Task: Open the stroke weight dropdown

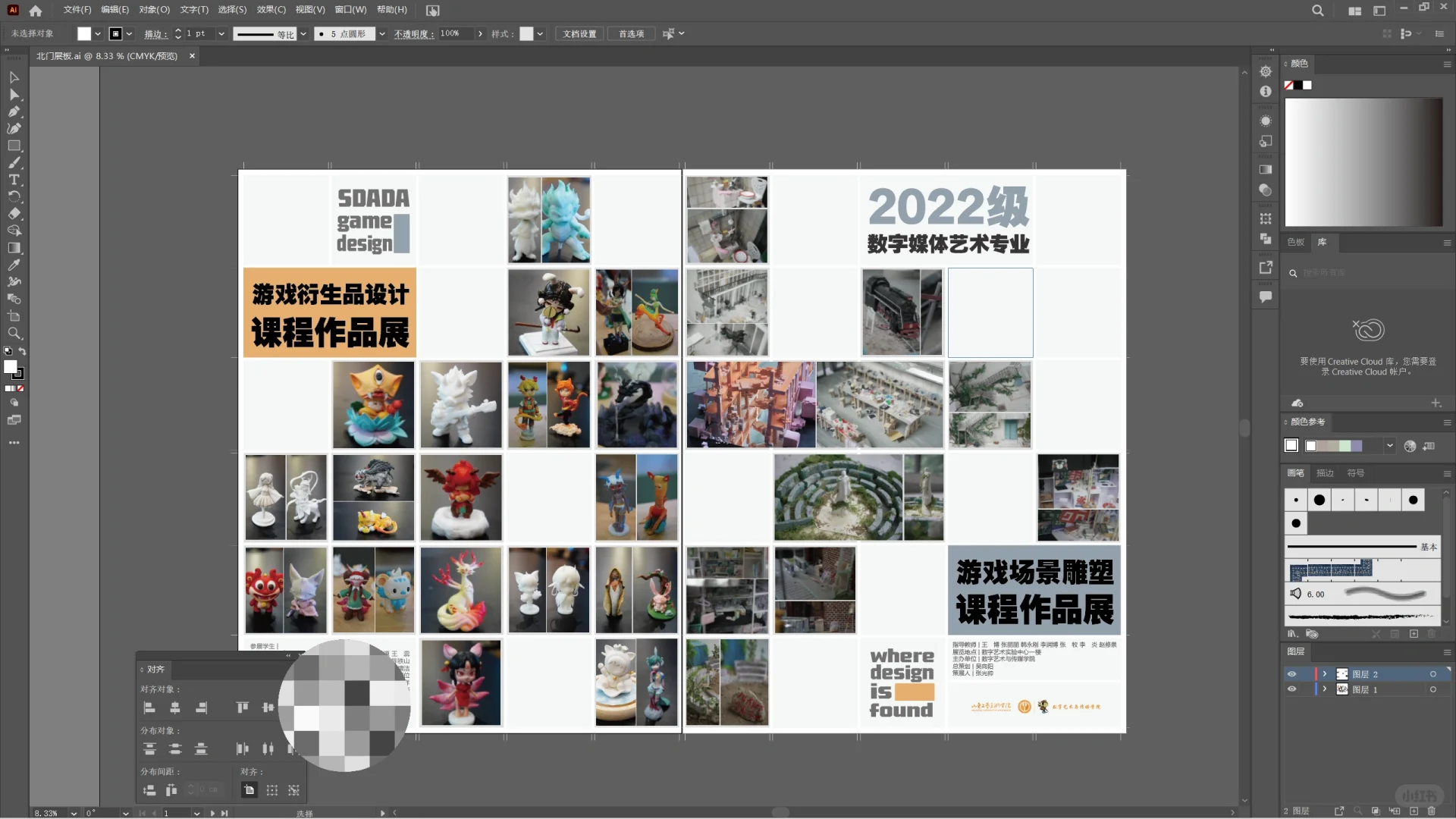Action: 221,33
